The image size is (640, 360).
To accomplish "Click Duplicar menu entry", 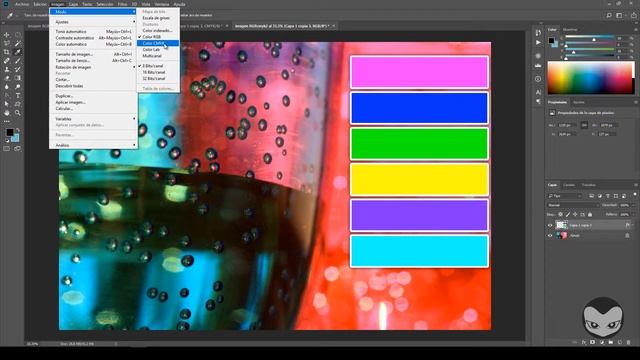I will click(93, 96).
